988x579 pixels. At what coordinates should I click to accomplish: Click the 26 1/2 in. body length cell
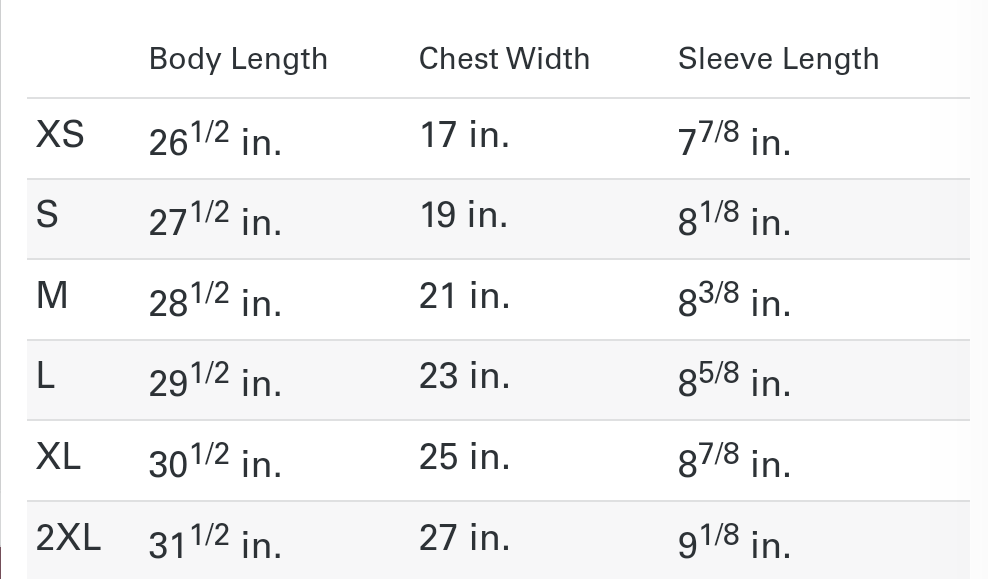point(215,140)
